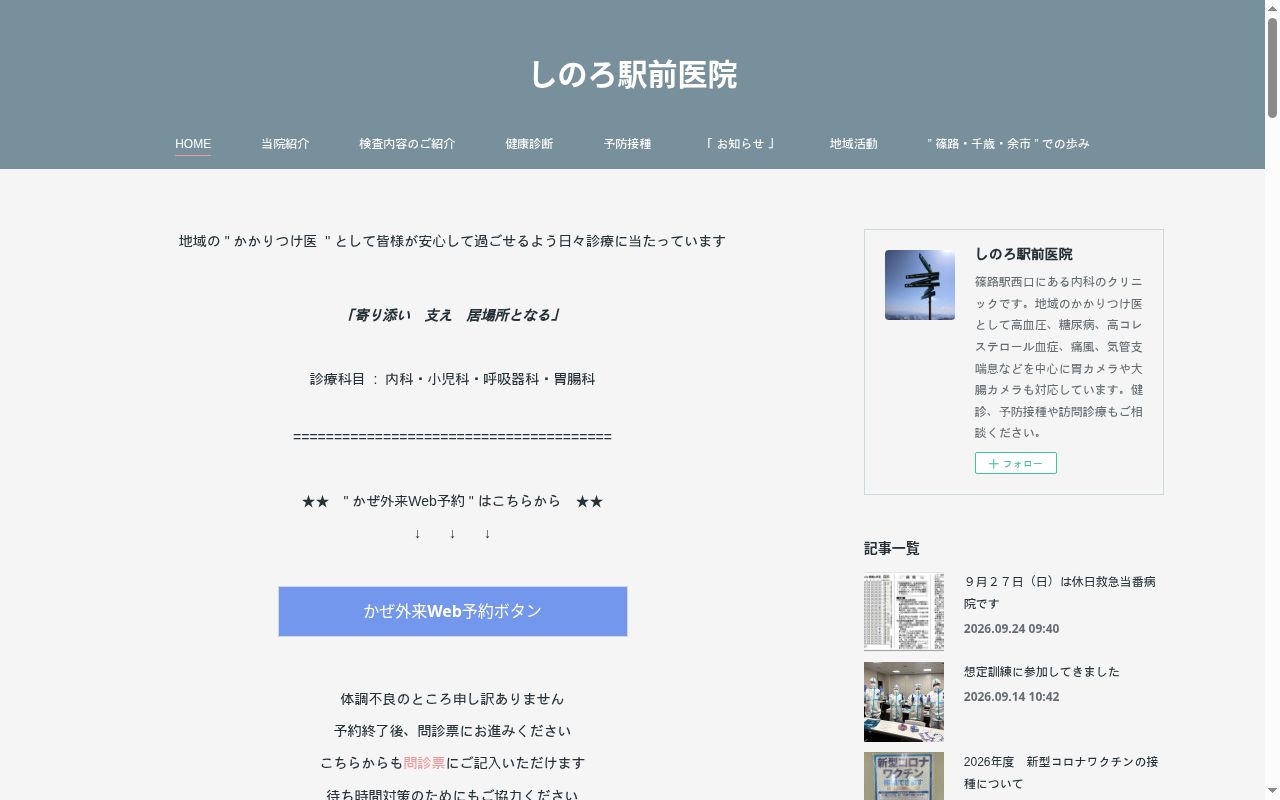Click the 診療科目 departments line
1280x800 pixels.
pyautogui.click(x=453, y=379)
